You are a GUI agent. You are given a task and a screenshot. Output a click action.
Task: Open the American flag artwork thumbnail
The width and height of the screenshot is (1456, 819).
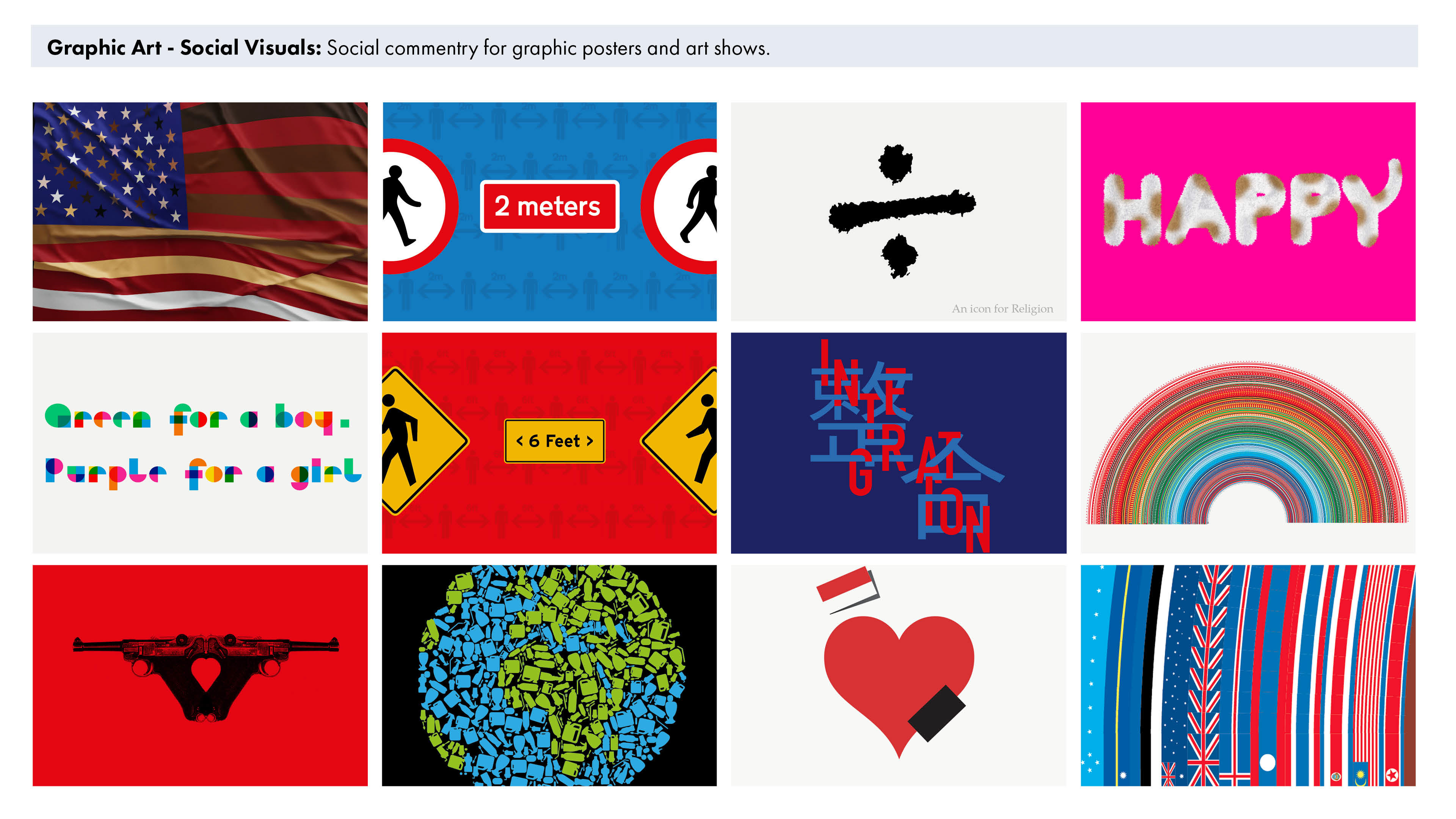(200, 212)
